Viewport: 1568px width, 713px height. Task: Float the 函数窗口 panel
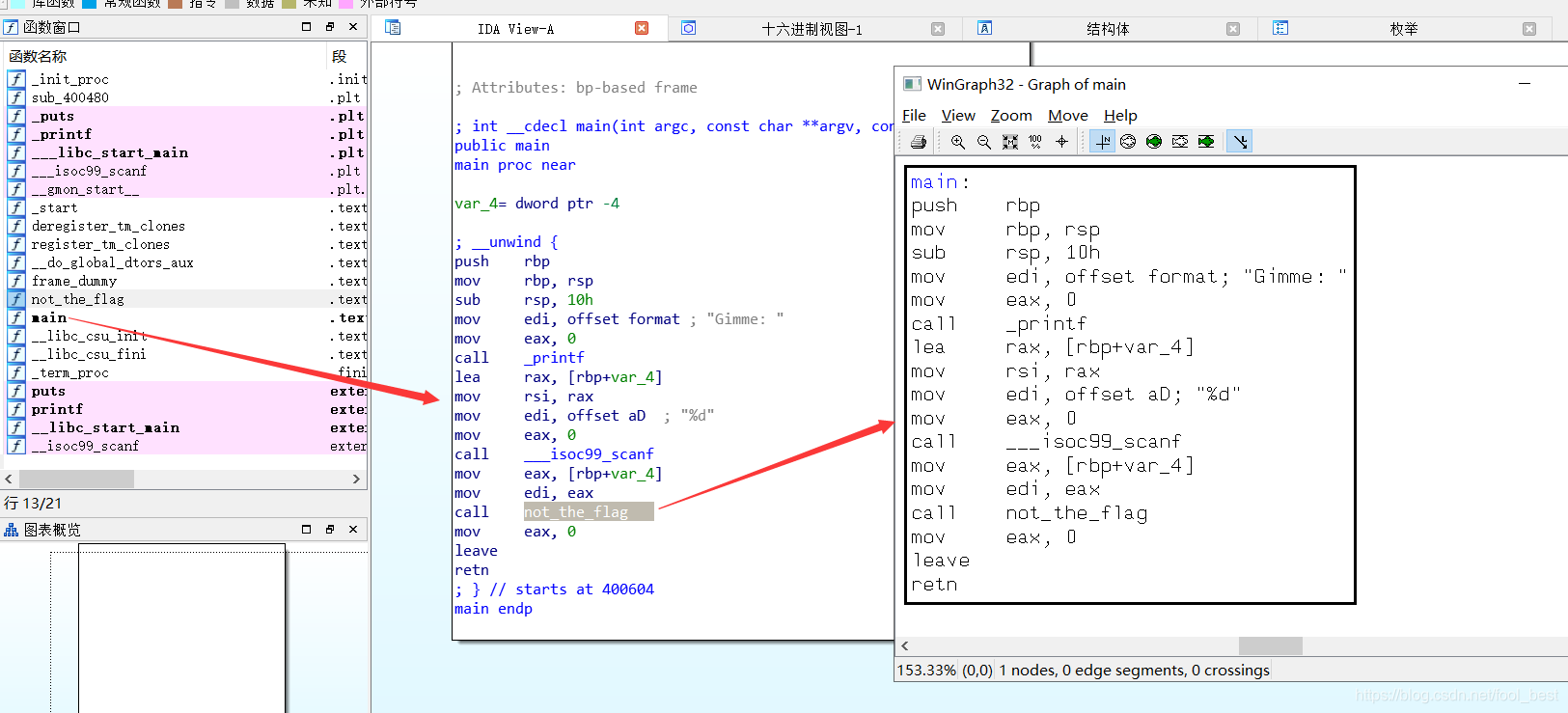click(x=330, y=27)
